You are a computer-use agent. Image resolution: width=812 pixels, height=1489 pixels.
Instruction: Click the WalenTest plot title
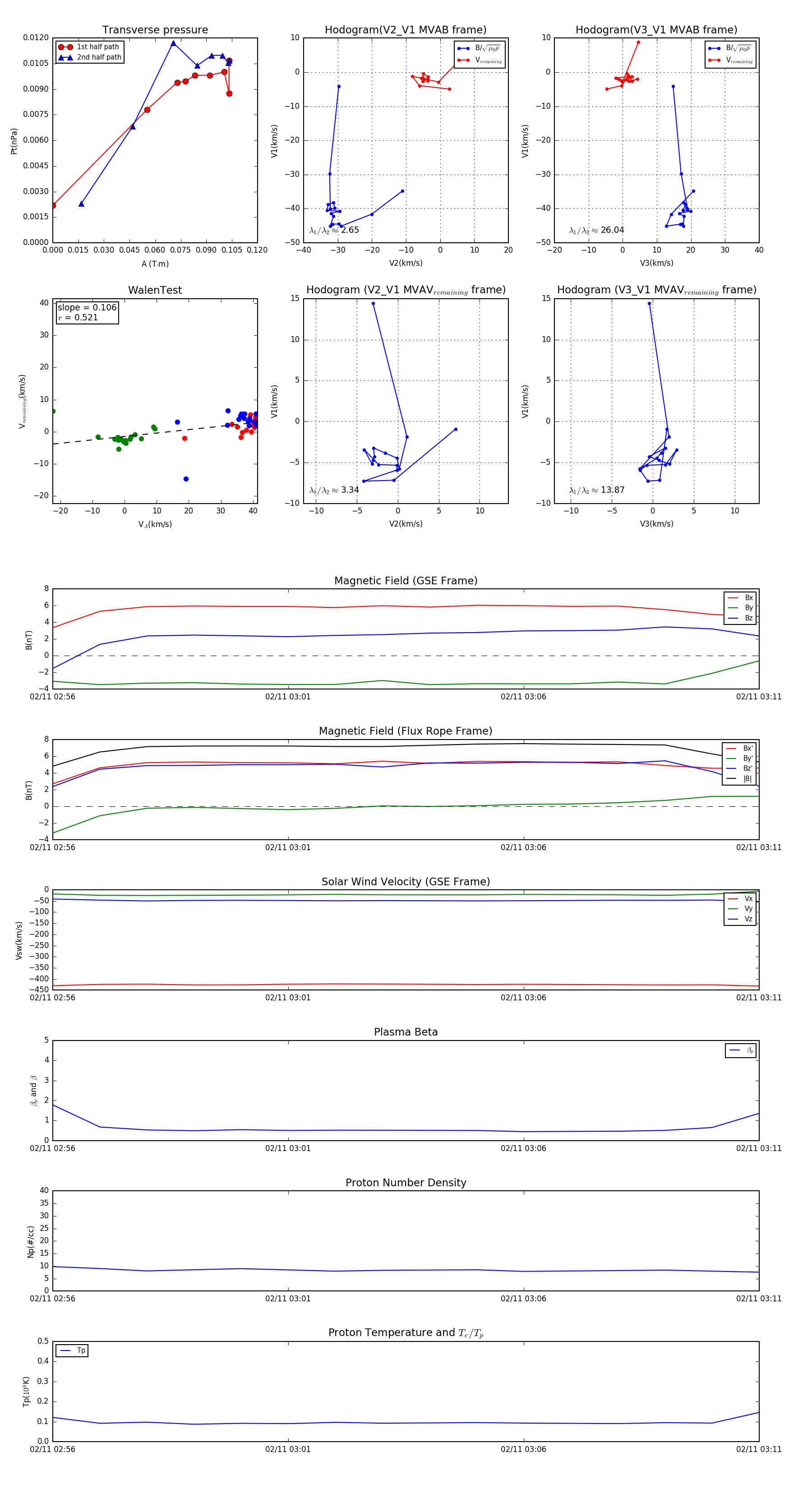pyautogui.click(x=155, y=290)
